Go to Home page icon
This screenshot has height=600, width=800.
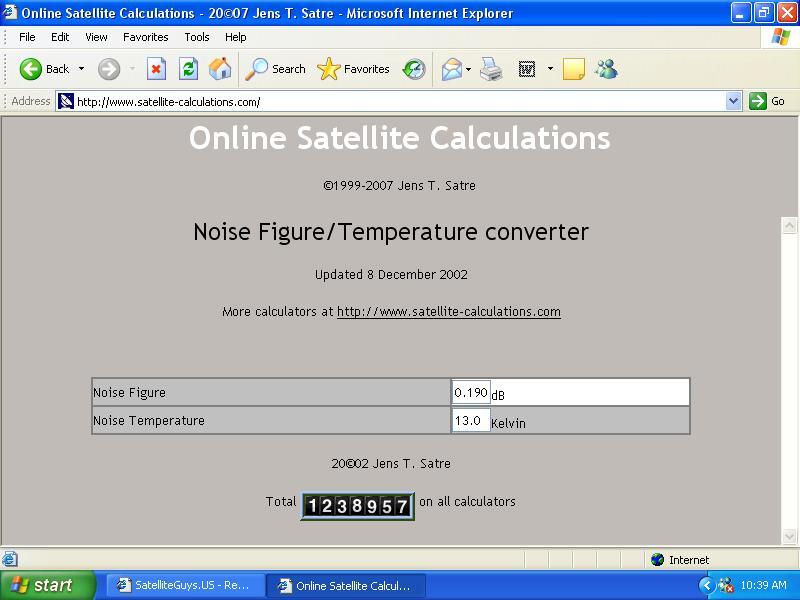point(220,69)
